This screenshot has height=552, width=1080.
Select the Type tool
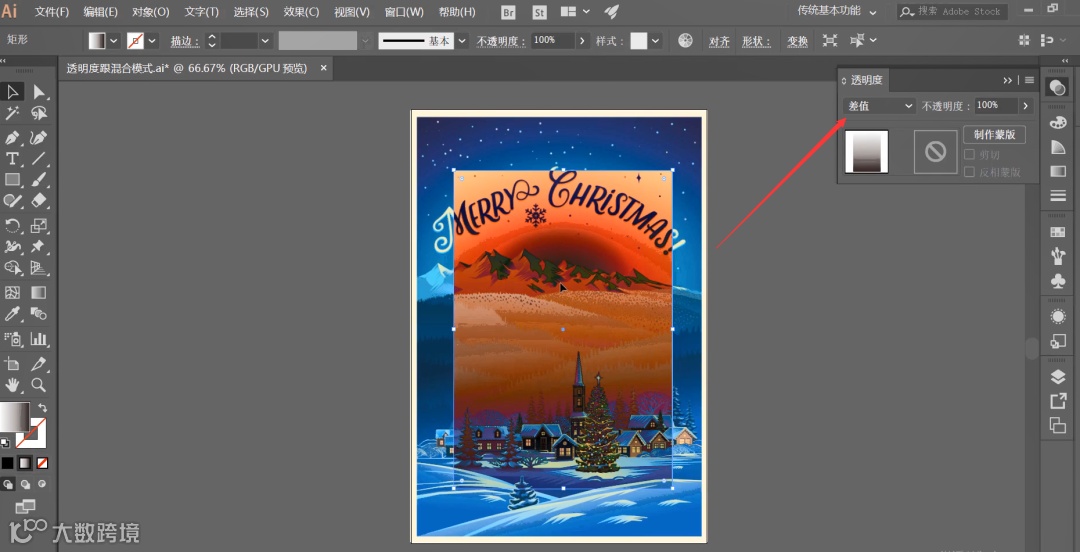click(12, 159)
